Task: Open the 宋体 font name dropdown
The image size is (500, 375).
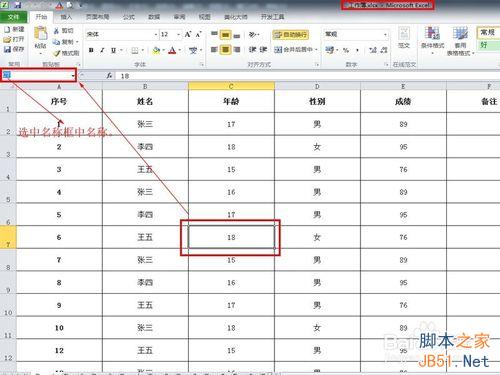Action: coord(155,35)
